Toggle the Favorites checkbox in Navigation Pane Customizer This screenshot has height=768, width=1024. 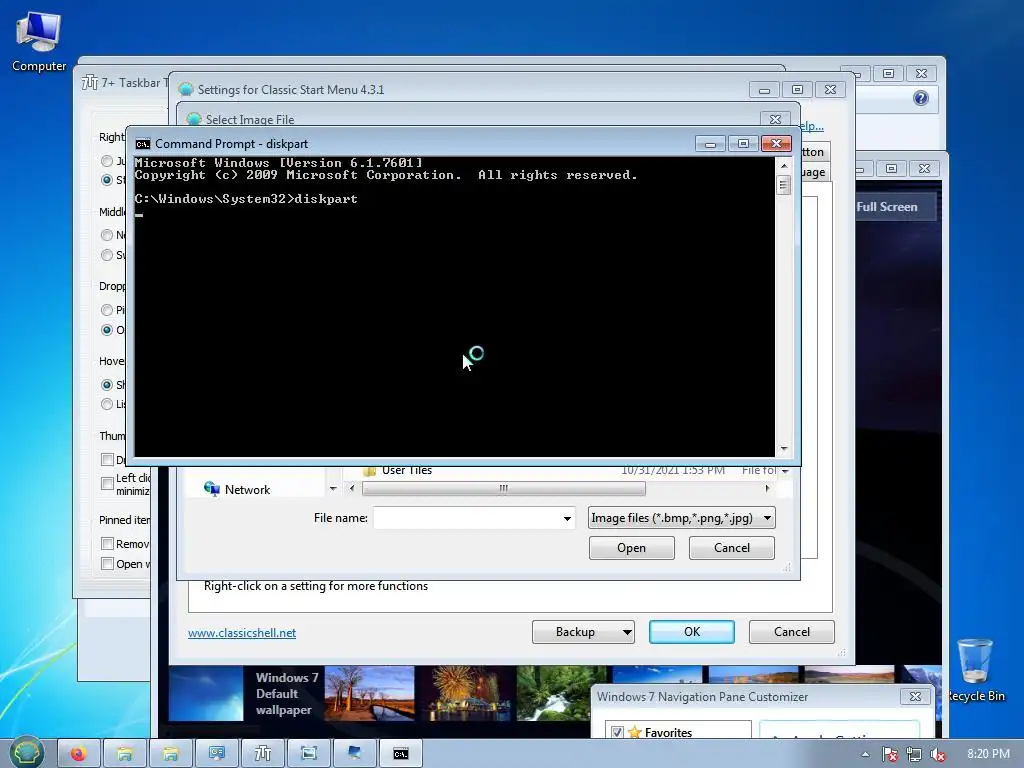(x=616, y=732)
